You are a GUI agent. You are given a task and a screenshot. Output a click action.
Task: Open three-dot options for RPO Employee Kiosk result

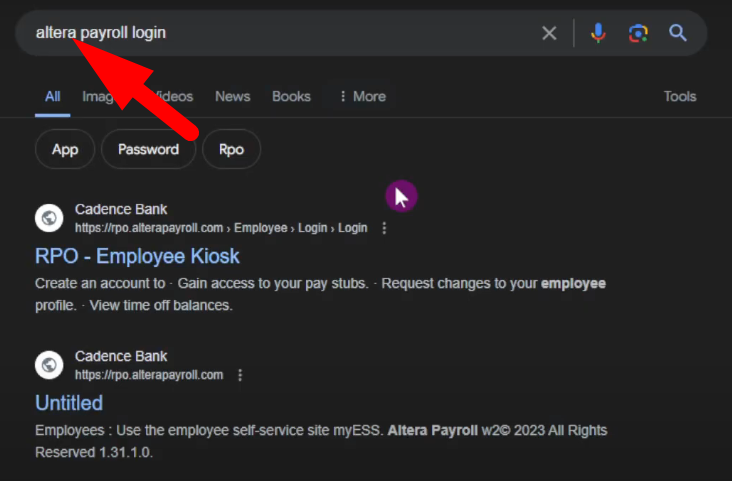[384, 228]
